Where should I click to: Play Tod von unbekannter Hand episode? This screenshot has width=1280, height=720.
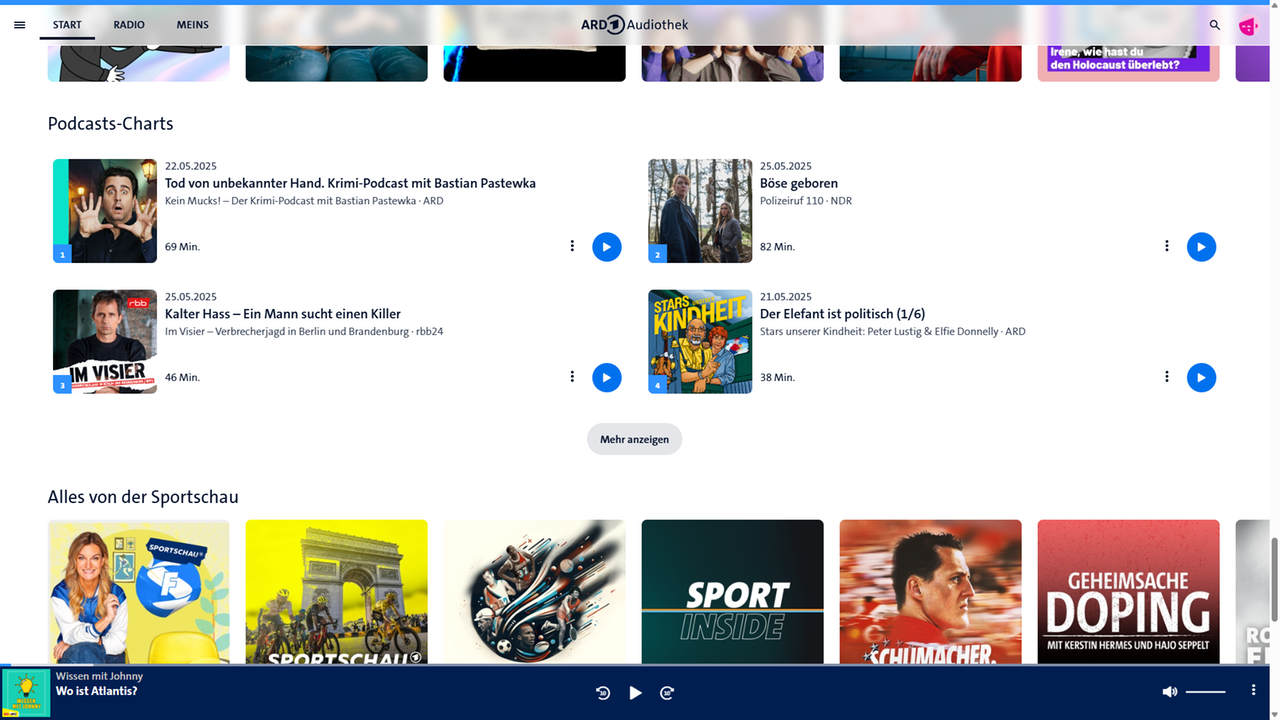pyautogui.click(x=607, y=247)
